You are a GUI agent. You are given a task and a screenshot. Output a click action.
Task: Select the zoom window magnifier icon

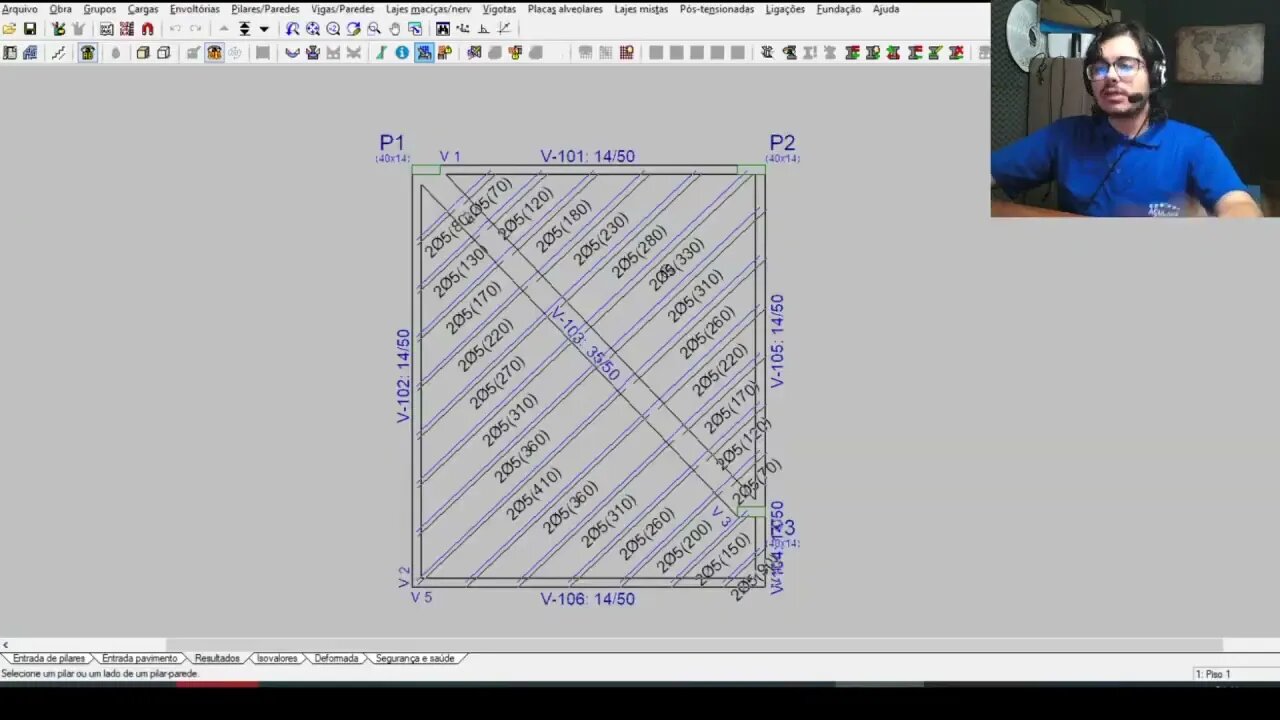point(374,29)
